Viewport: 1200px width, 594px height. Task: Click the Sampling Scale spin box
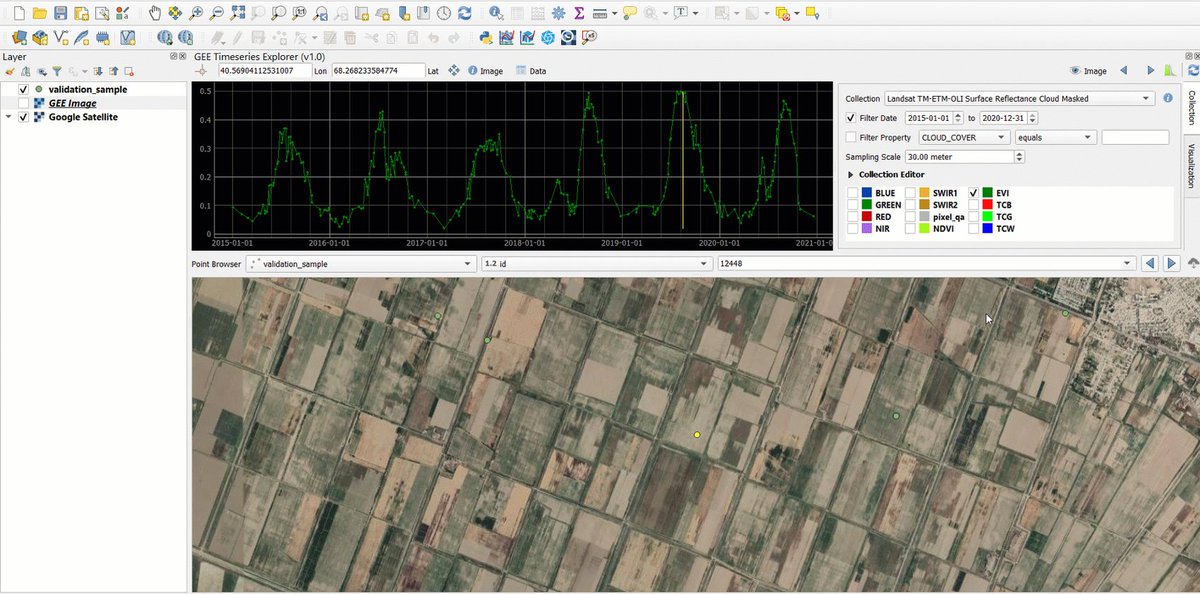click(x=964, y=157)
